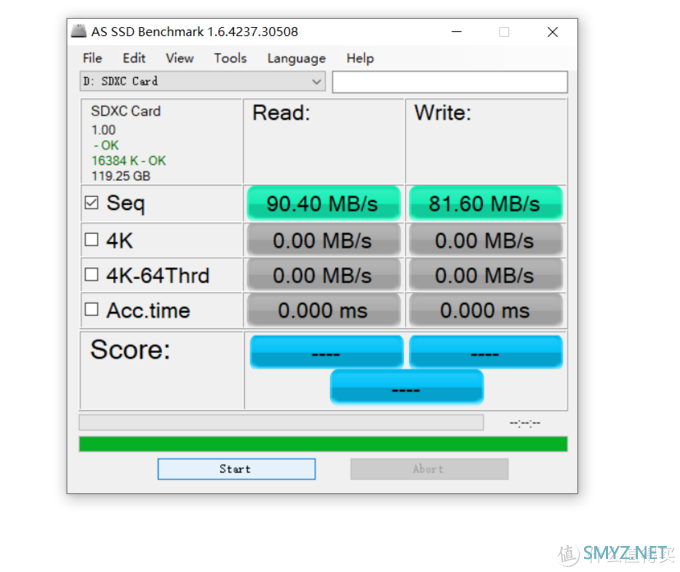Click the Start button
The width and height of the screenshot is (680, 572).
[236, 469]
